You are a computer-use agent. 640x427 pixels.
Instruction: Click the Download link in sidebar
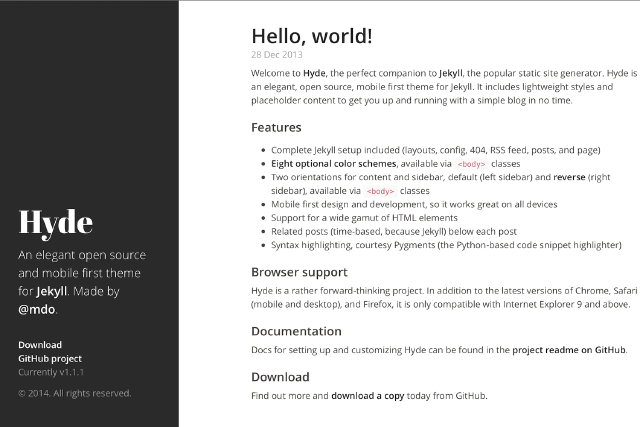(40, 345)
